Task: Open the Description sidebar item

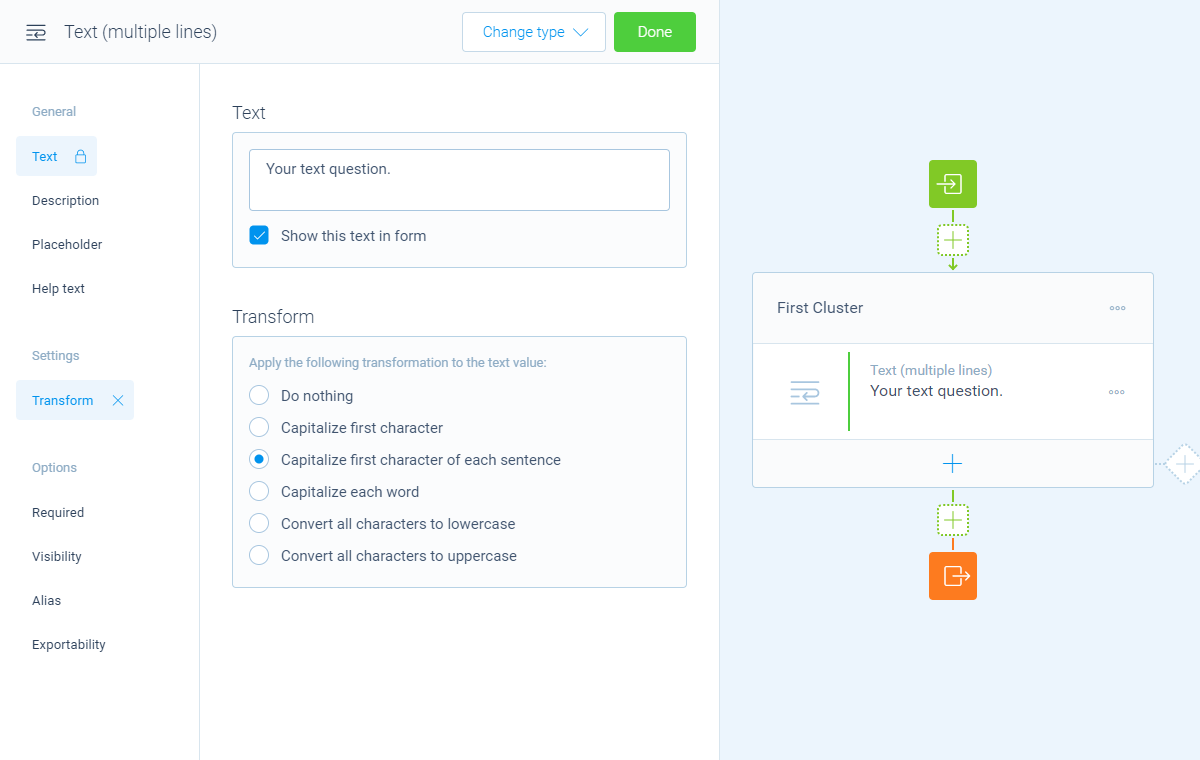Action: [x=65, y=200]
